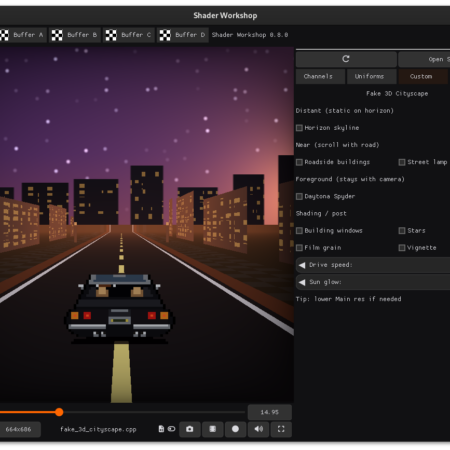
Task: Select the Custom tab
Action: (x=423, y=76)
